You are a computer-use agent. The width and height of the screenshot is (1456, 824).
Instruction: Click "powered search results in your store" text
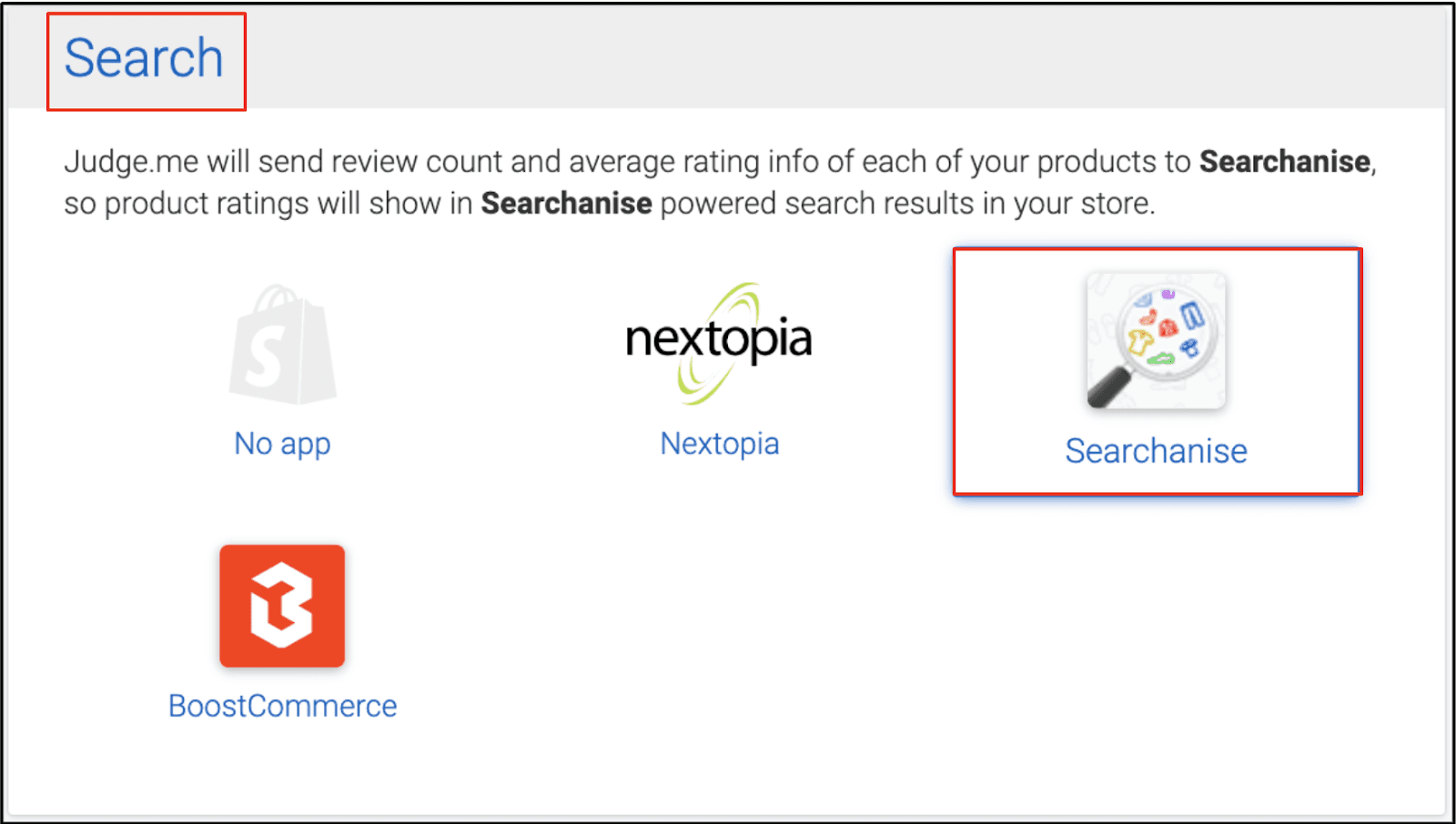pos(906,204)
